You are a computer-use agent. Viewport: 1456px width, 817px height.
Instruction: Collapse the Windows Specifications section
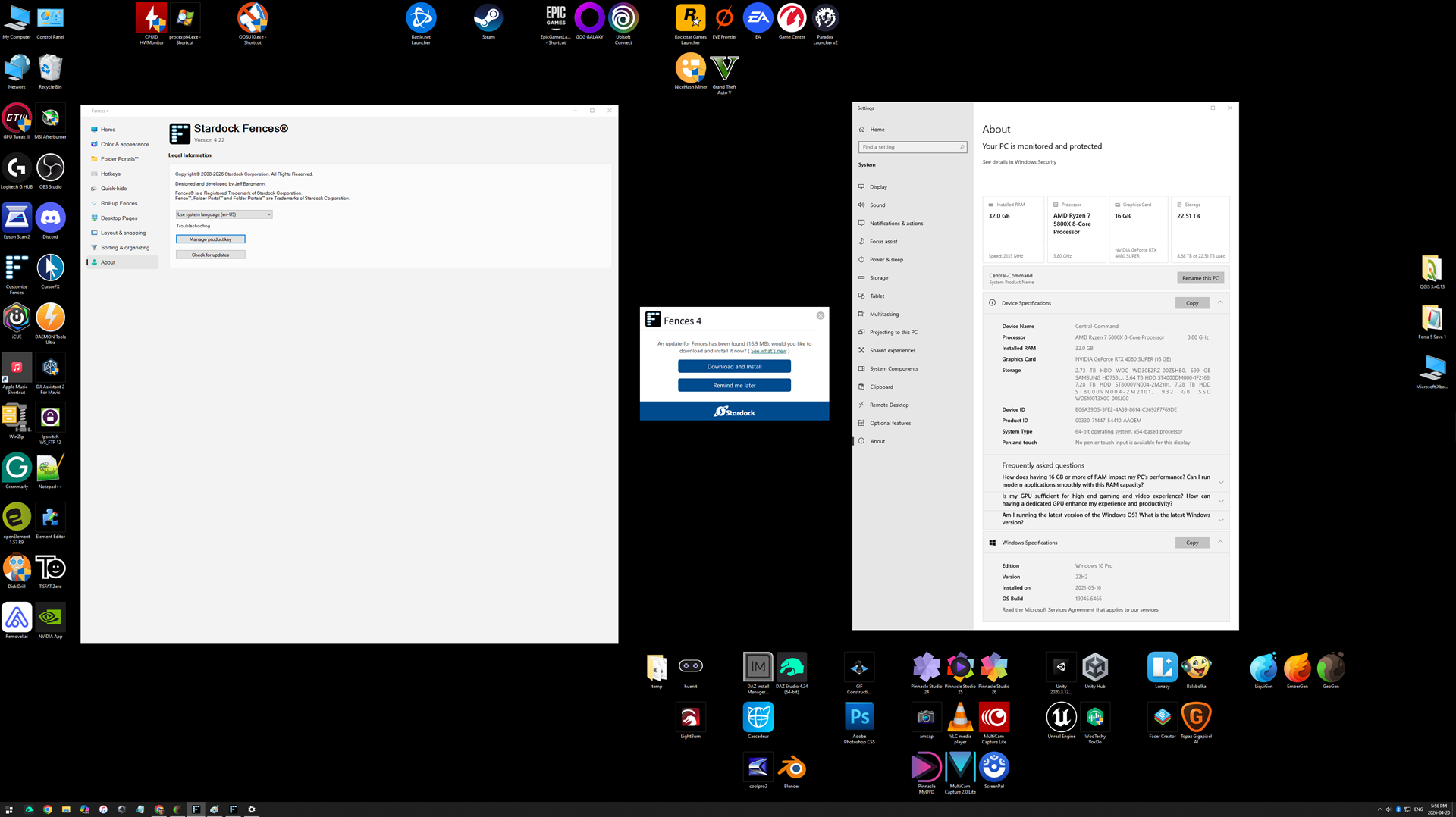[x=1220, y=543]
